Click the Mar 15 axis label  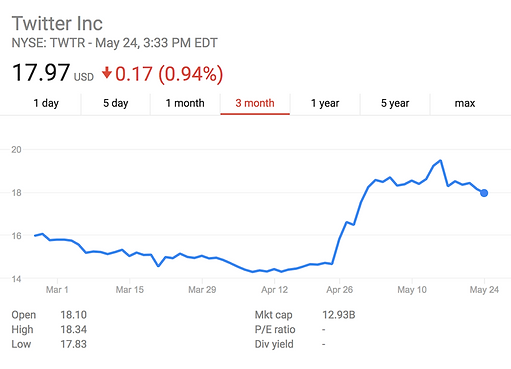click(x=130, y=290)
